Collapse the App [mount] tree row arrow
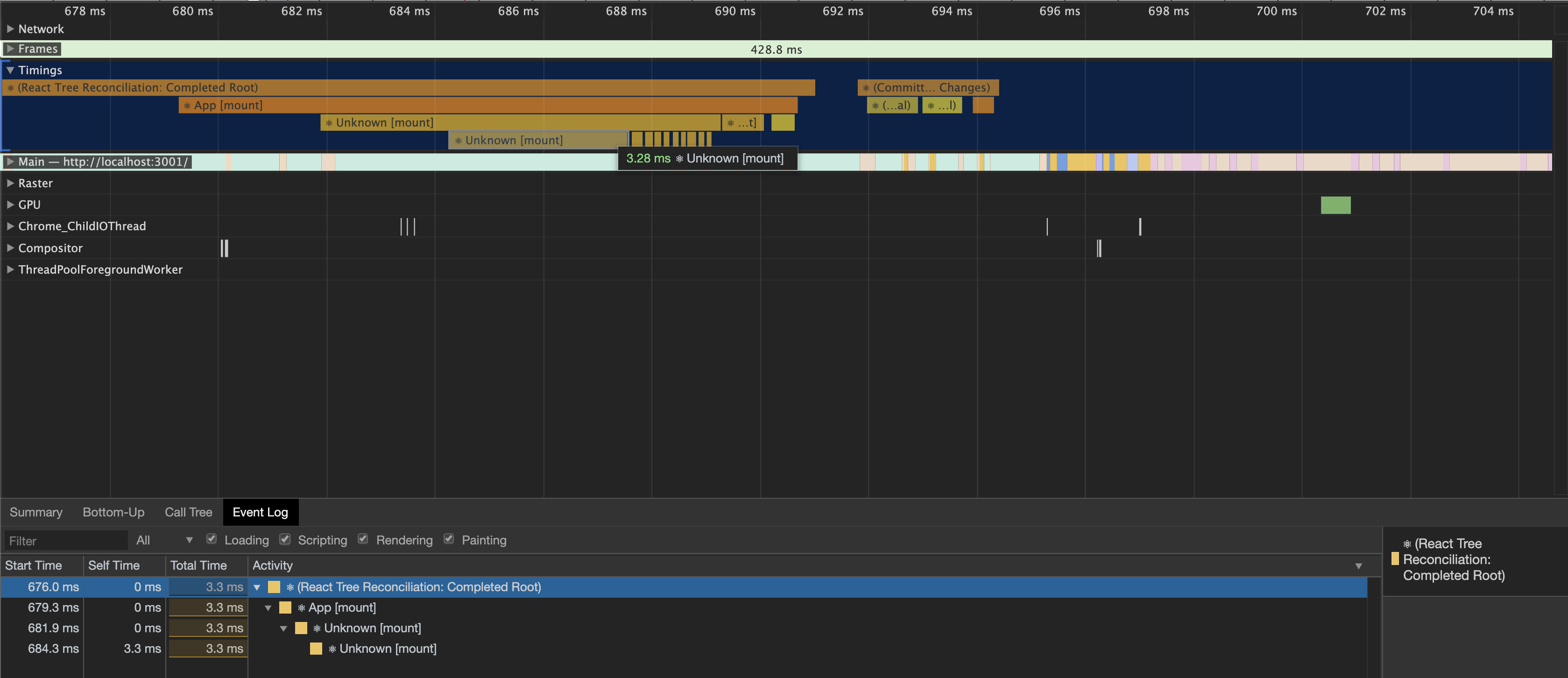This screenshot has width=1568, height=678. coord(268,607)
